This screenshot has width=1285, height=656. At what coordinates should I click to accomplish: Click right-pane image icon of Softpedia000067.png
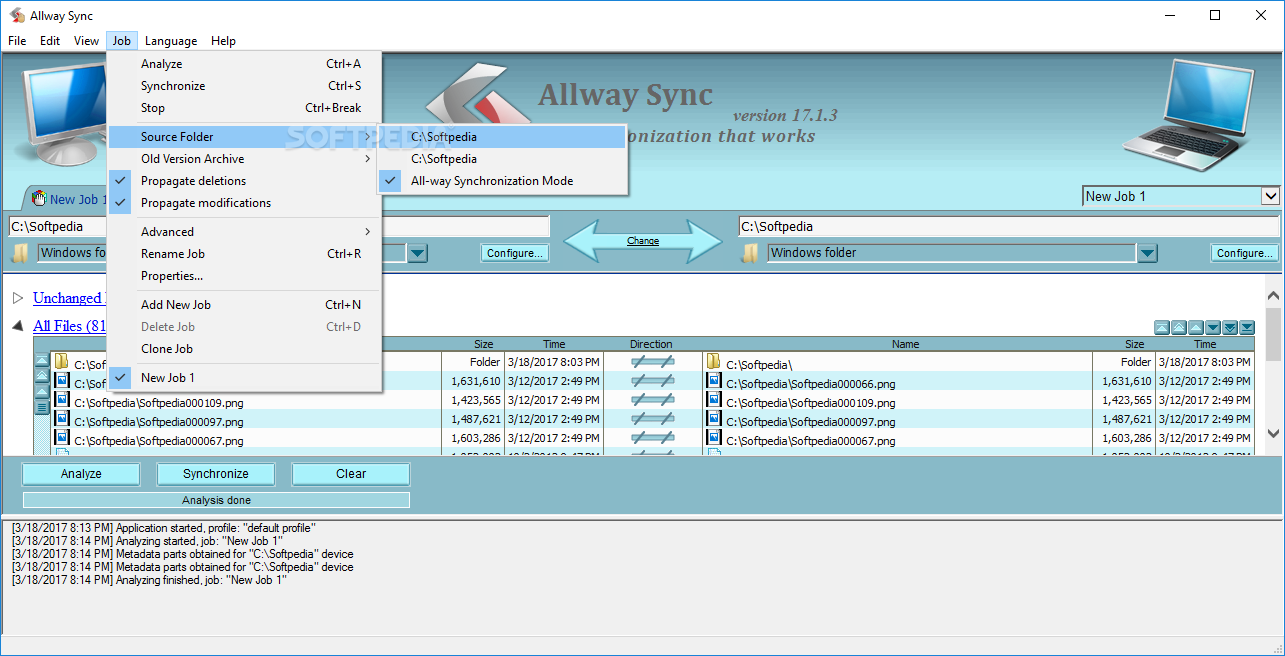coord(714,437)
